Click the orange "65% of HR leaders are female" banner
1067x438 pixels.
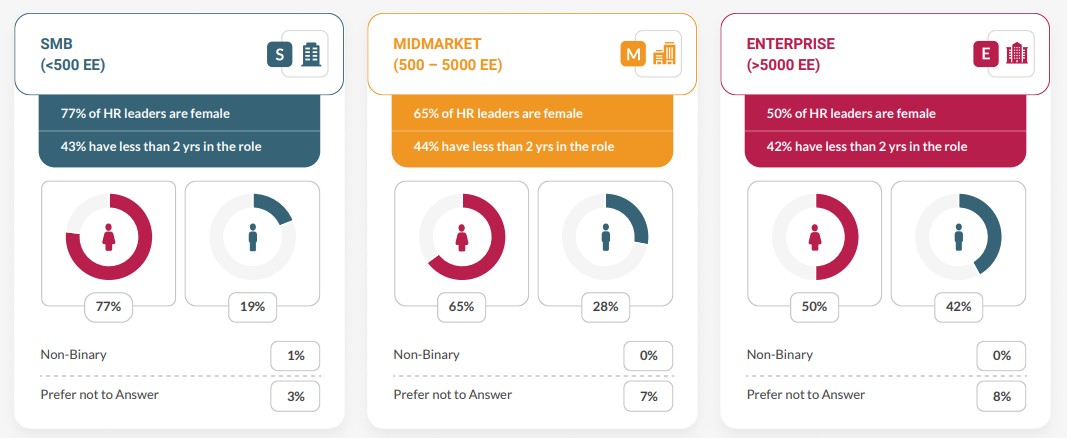tap(532, 113)
